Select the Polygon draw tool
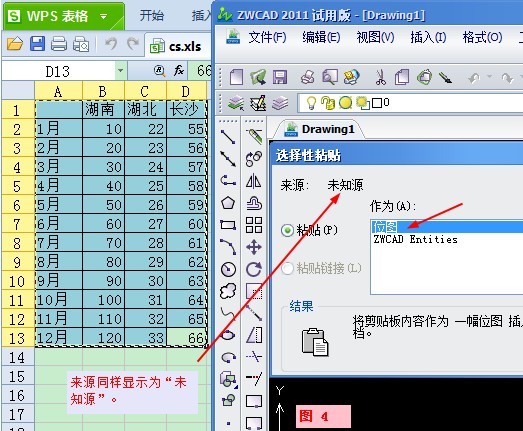Screen dimensions: 523x431 tap(228, 203)
